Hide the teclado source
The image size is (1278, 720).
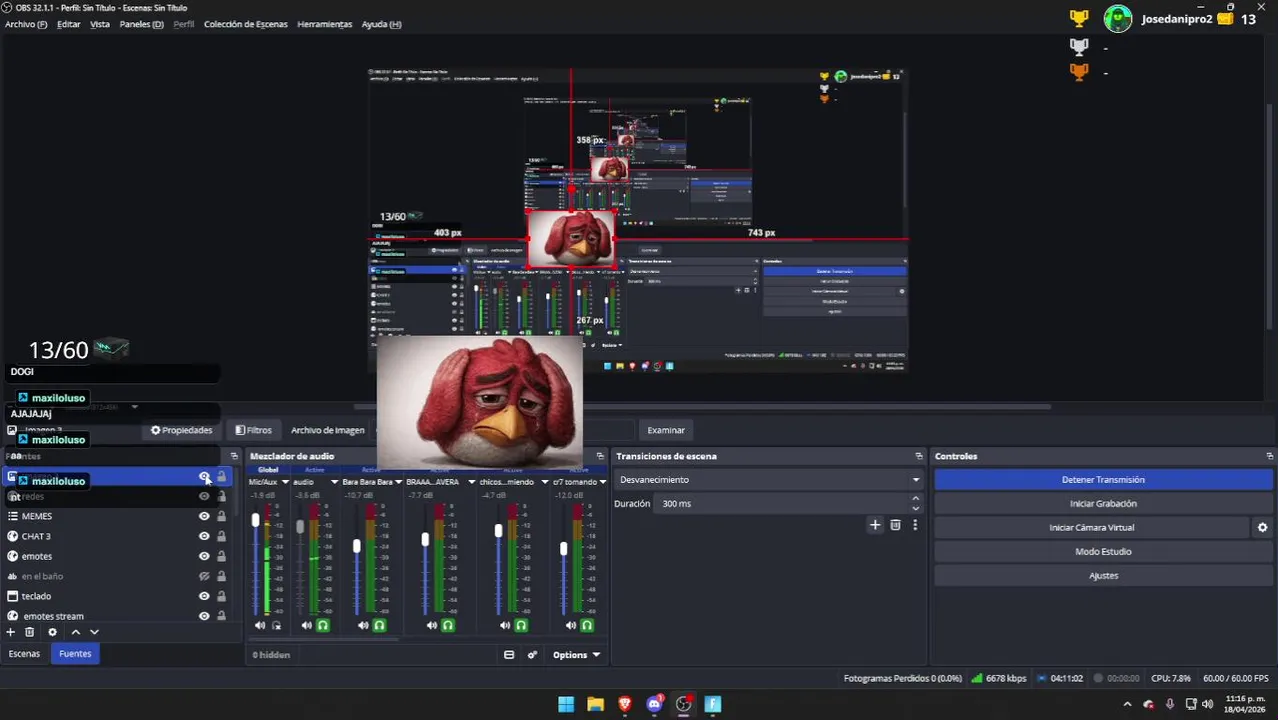click(204, 596)
